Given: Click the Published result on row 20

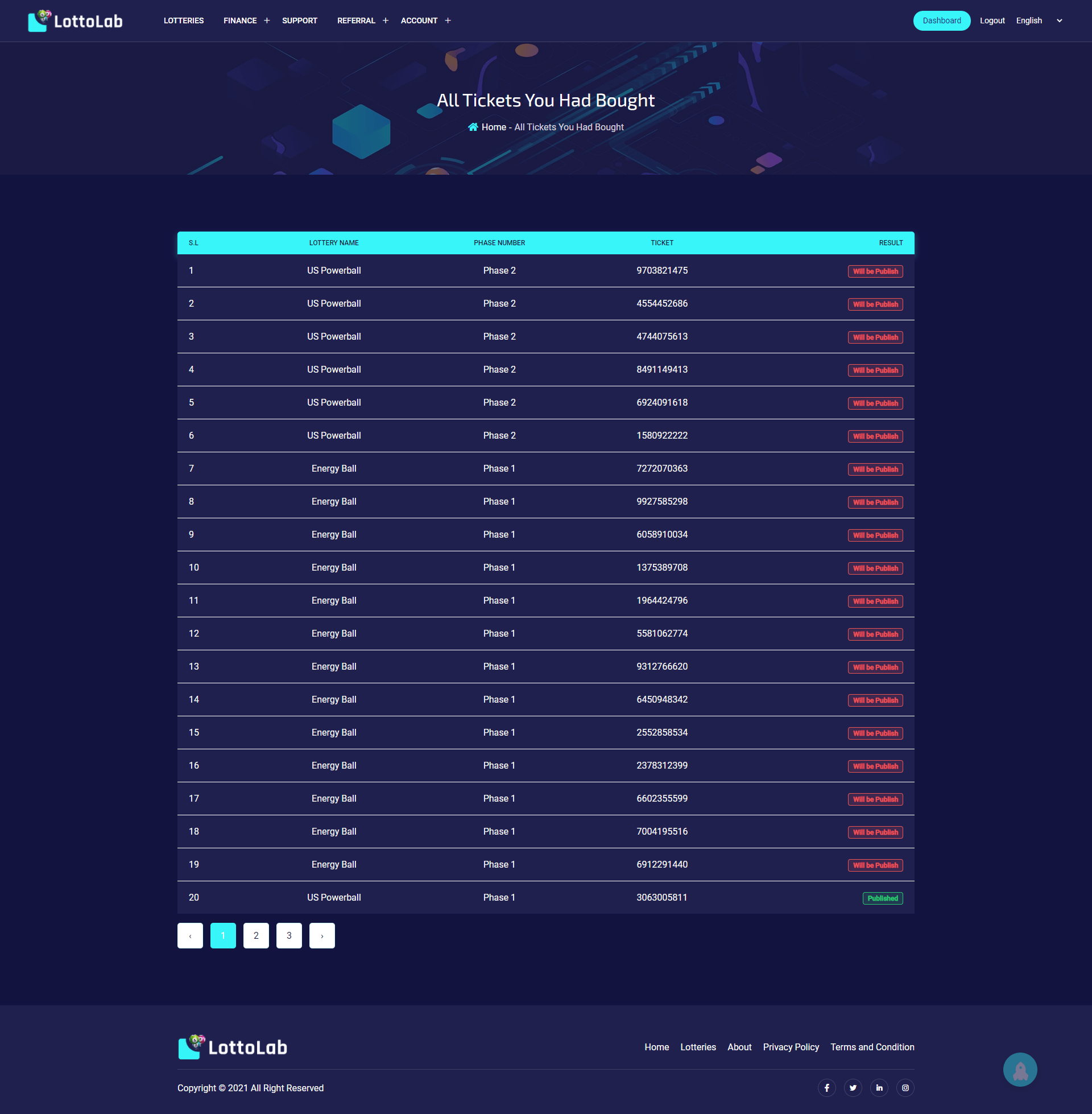Looking at the screenshot, I should 881,898.
